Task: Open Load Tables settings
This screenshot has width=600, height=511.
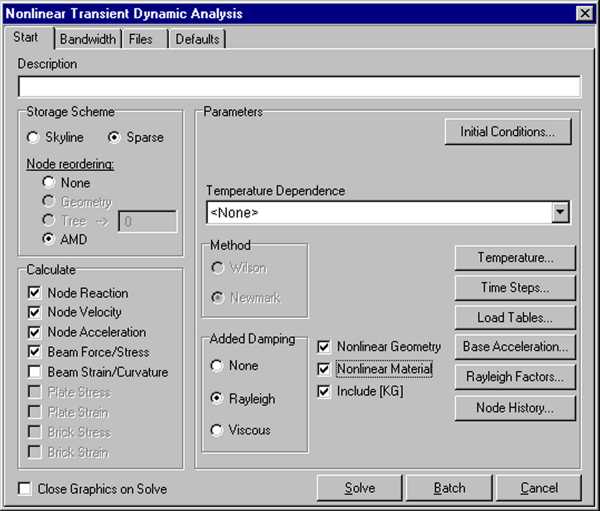Action: point(514,318)
